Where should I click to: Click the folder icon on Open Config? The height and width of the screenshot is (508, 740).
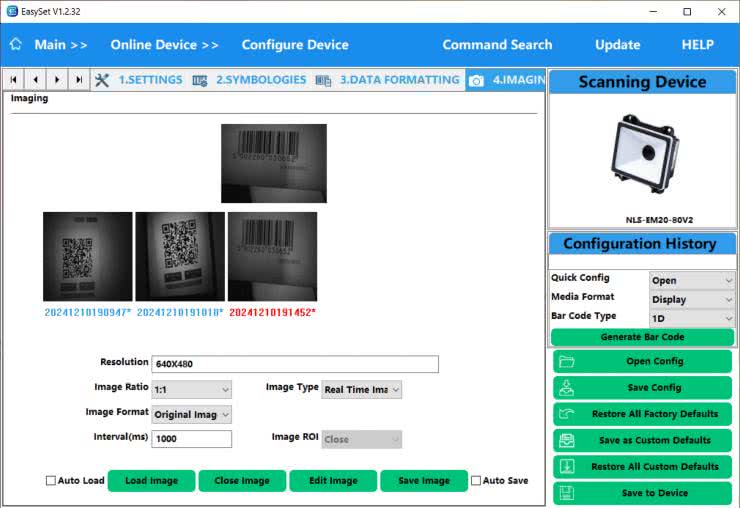(566, 362)
